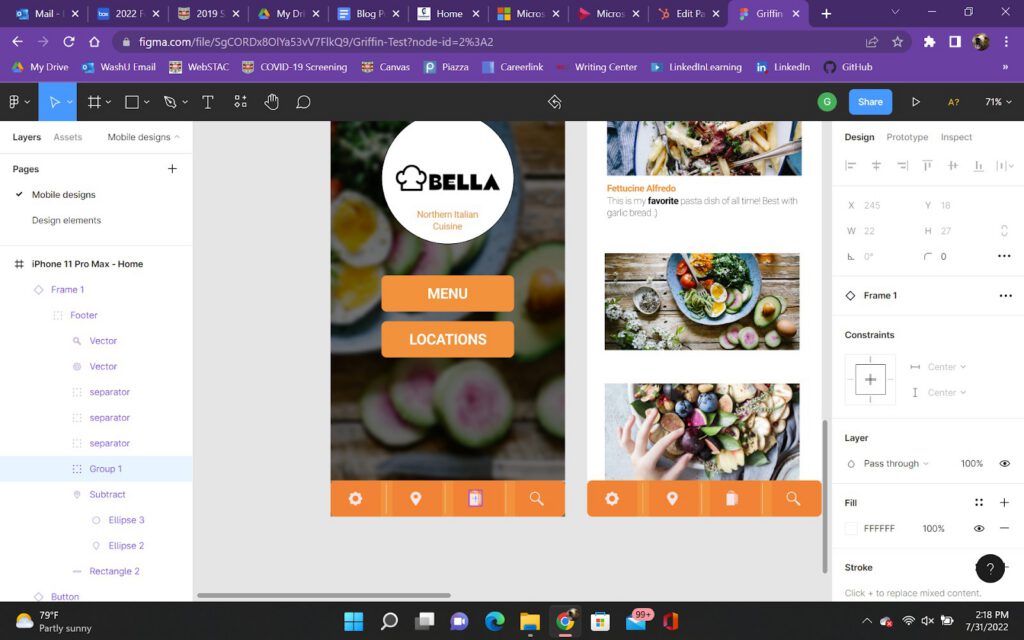This screenshot has width=1024, height=640.
Task: Toggle constrain proportions link icon
Action: point(1004,231)
